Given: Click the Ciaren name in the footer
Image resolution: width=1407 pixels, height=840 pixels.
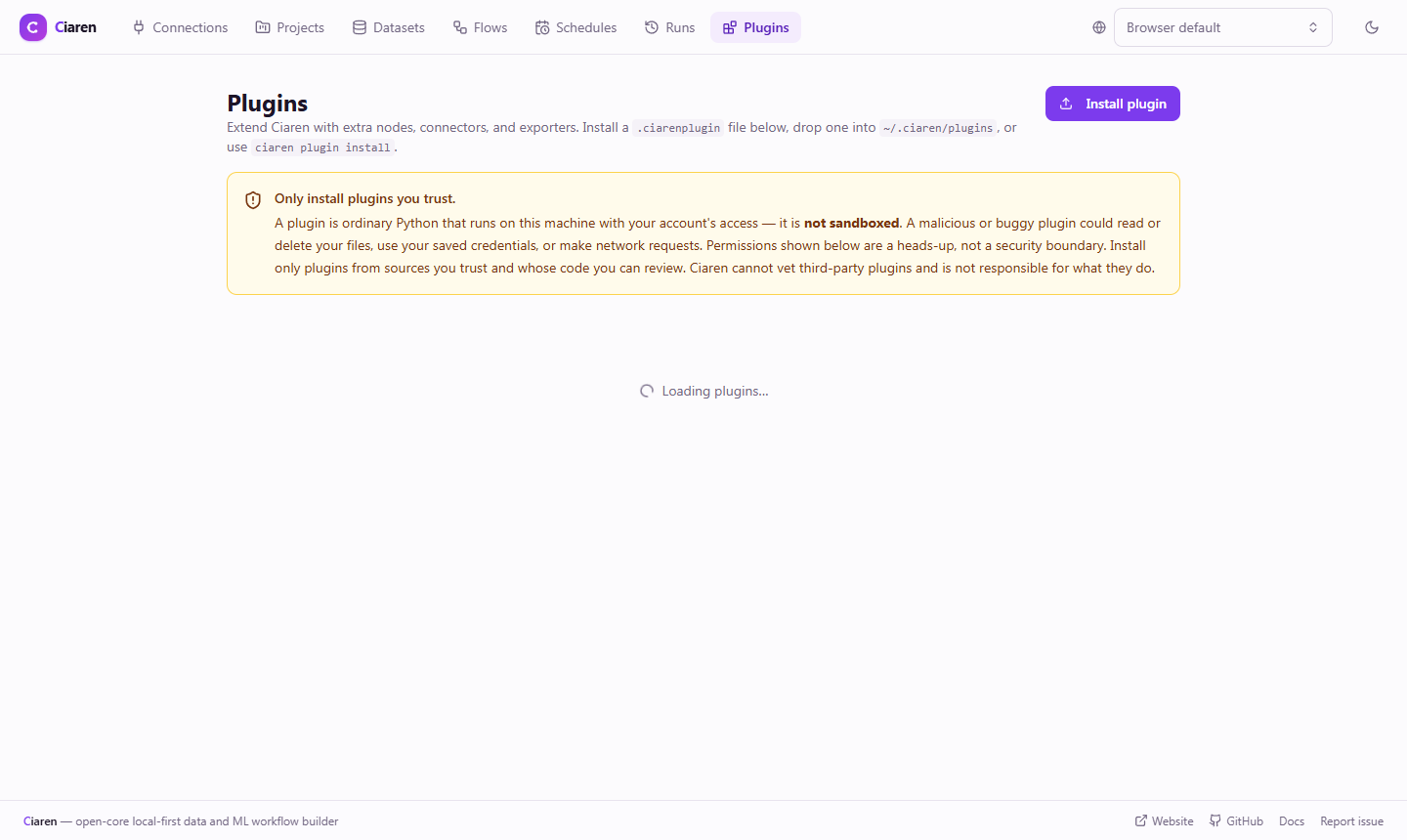Looking at the screenshot, I should [40, 821].
